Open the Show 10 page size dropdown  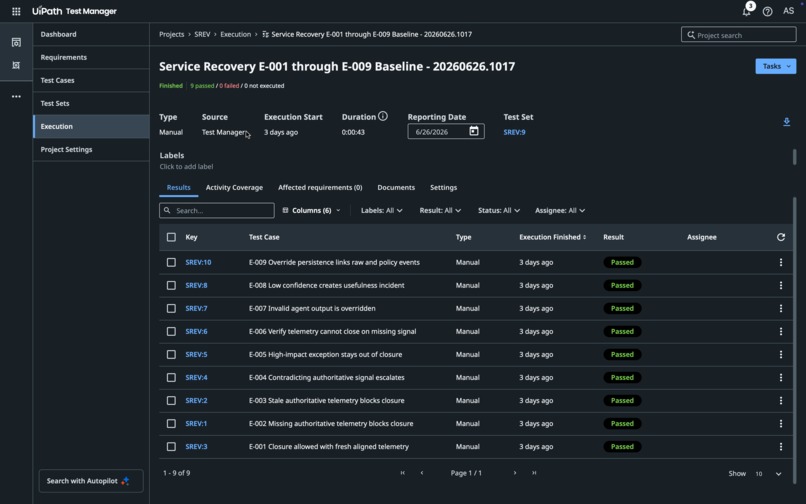tap(768, 474)
